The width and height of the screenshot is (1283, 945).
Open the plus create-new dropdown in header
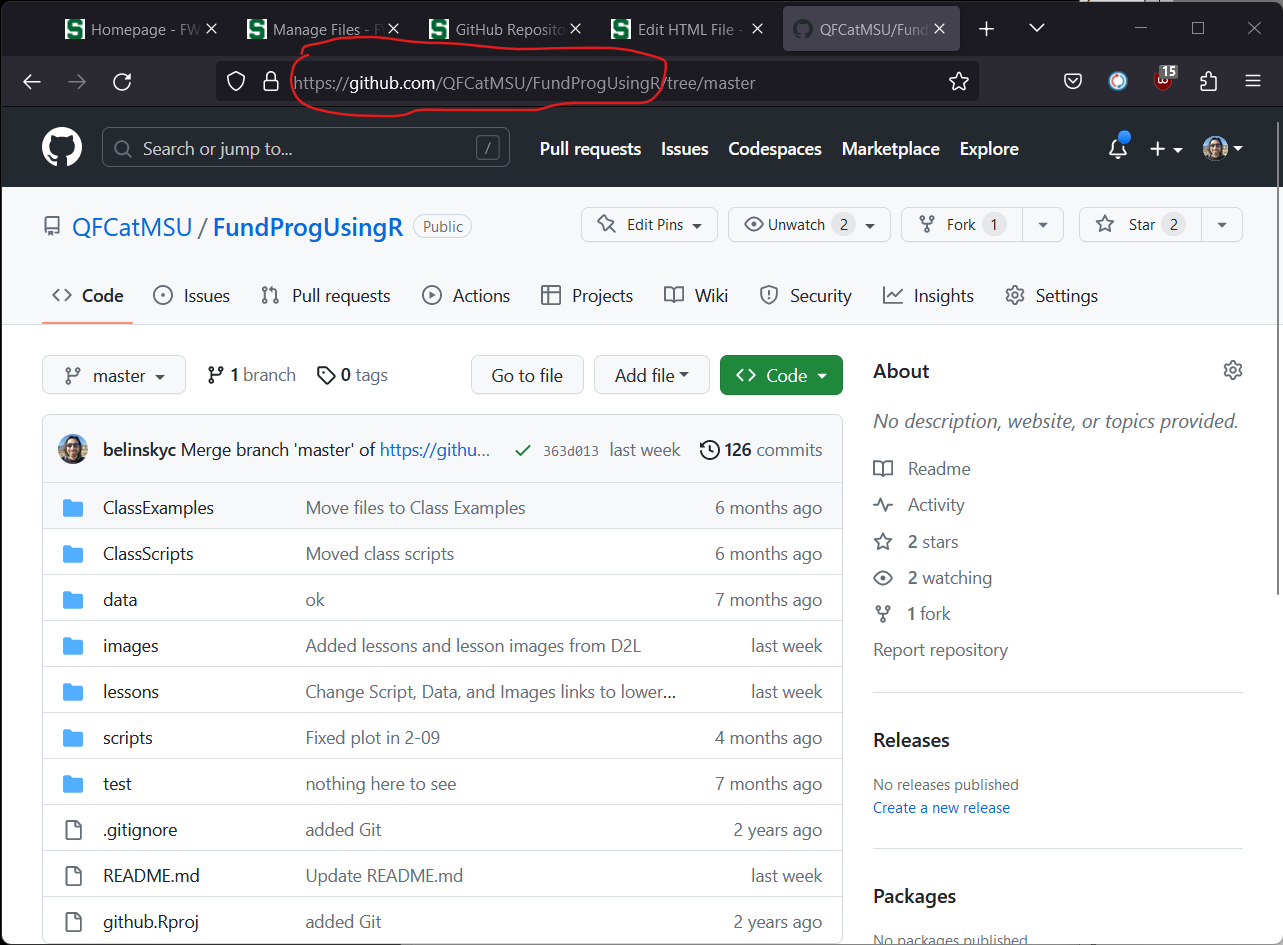click(1166, 149)
